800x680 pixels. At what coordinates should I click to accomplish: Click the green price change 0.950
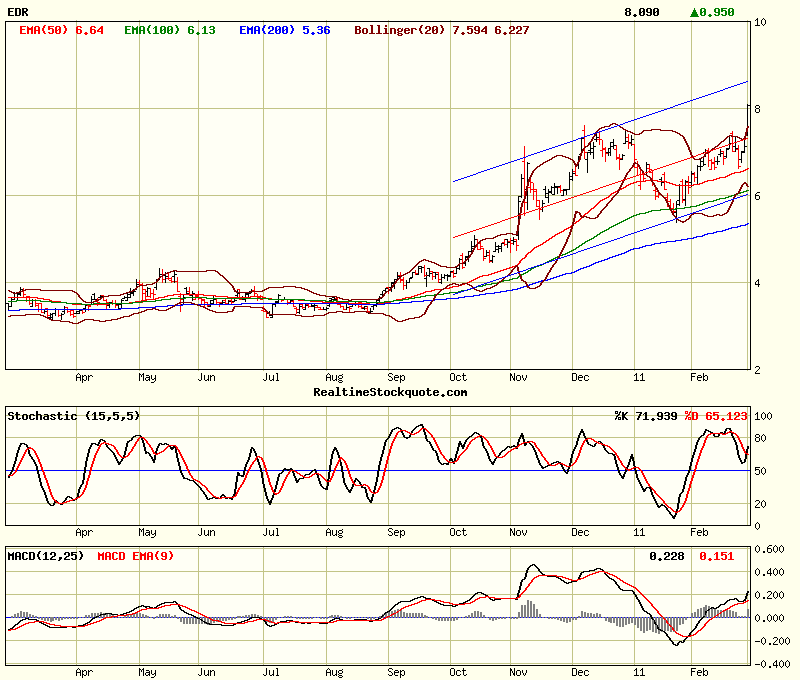point(712,12)
